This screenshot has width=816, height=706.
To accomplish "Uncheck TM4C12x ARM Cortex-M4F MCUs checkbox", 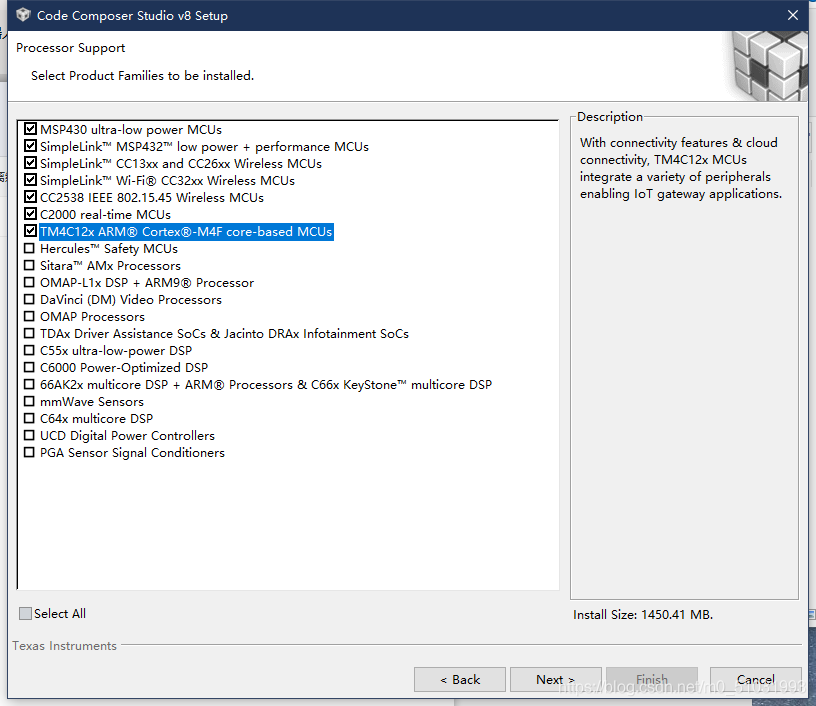I will (x=30, y=232).
